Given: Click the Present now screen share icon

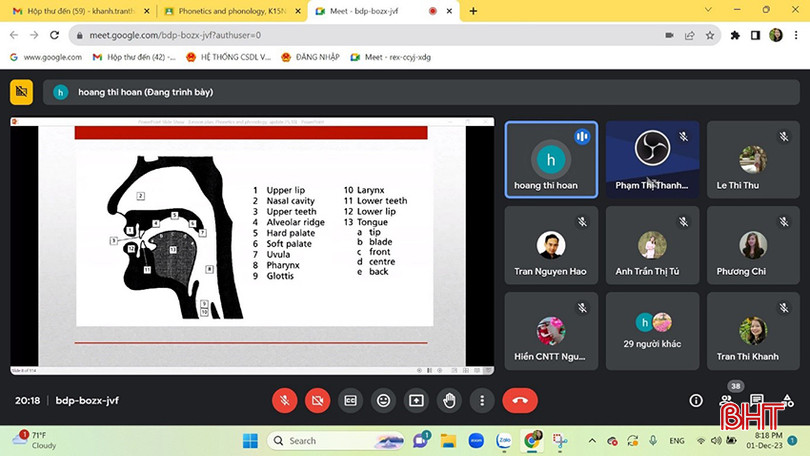Looking at the screenshot, I should (416, 400).
